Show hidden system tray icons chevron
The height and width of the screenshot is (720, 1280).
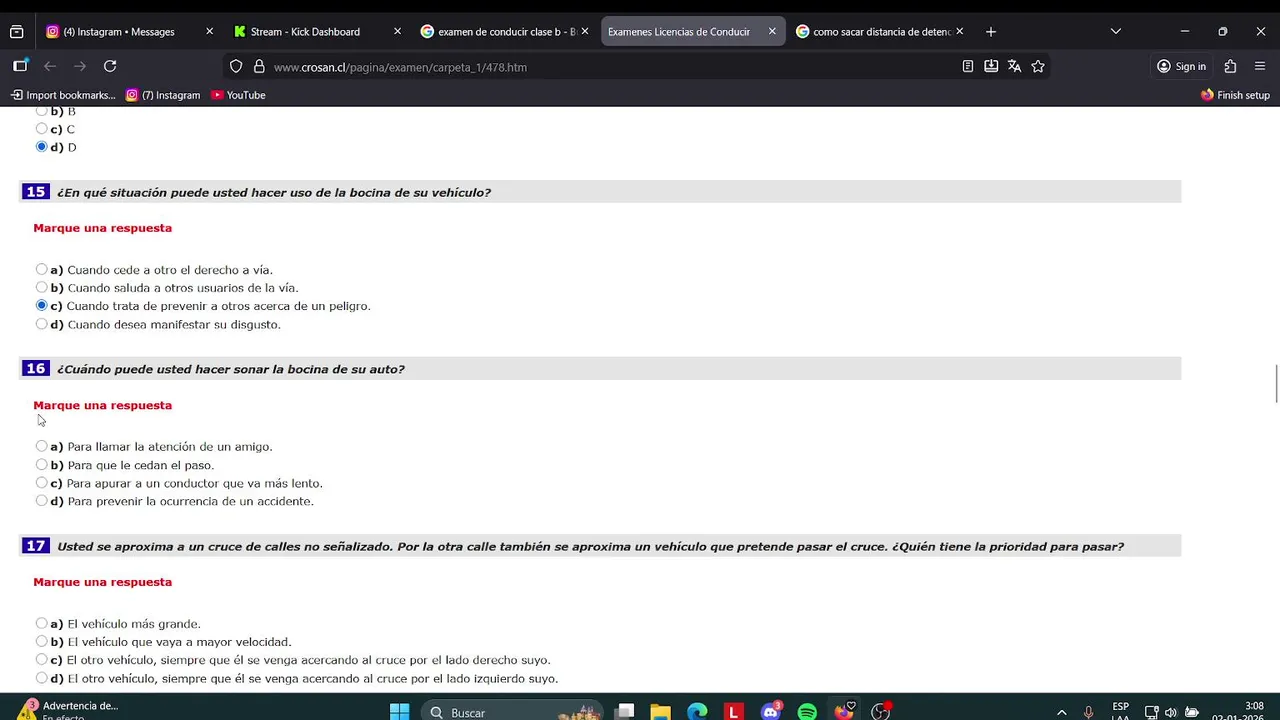(1061, 713)
